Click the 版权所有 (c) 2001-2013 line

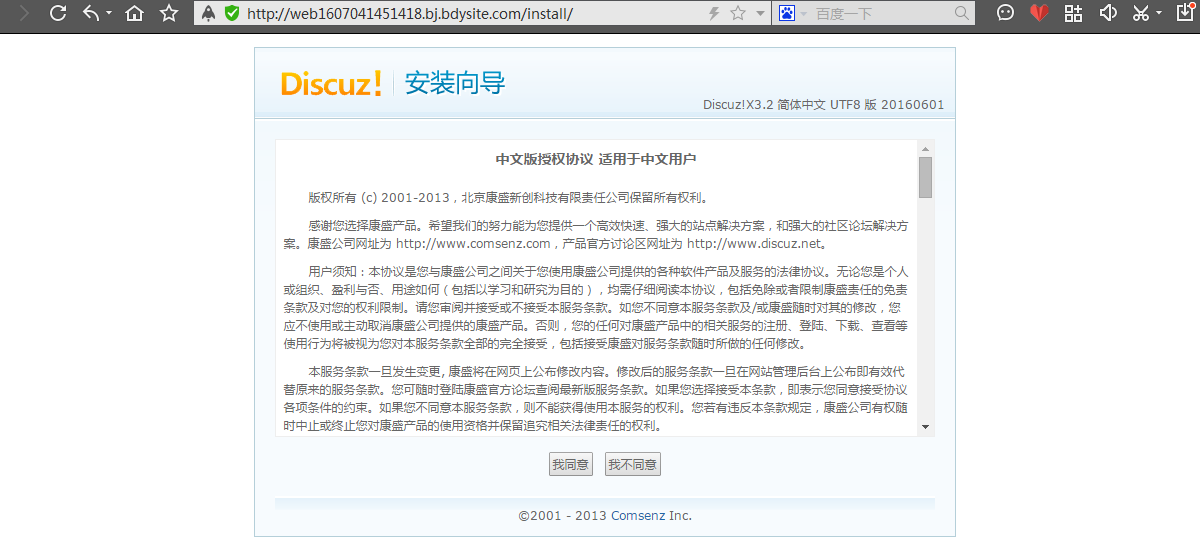(509, 198)
